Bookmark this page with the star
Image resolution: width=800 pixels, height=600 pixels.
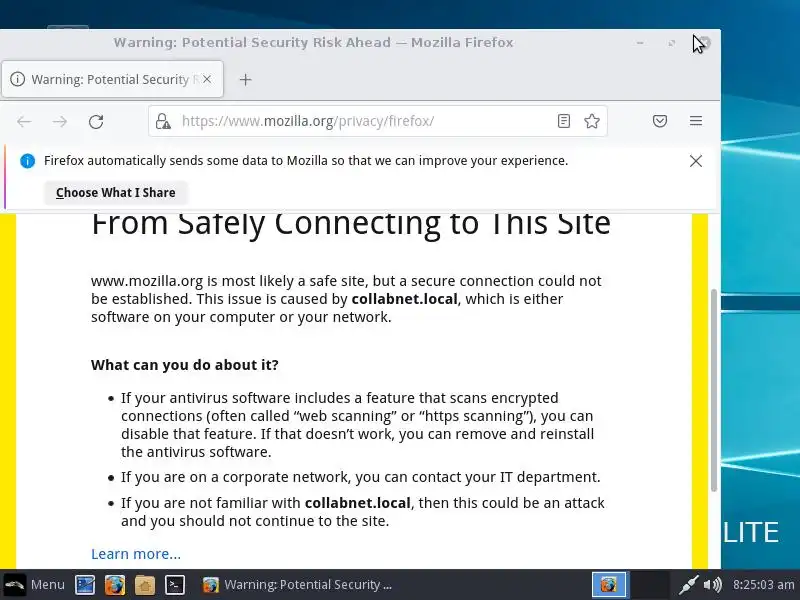pyautogui.click(x=592, y=121)
